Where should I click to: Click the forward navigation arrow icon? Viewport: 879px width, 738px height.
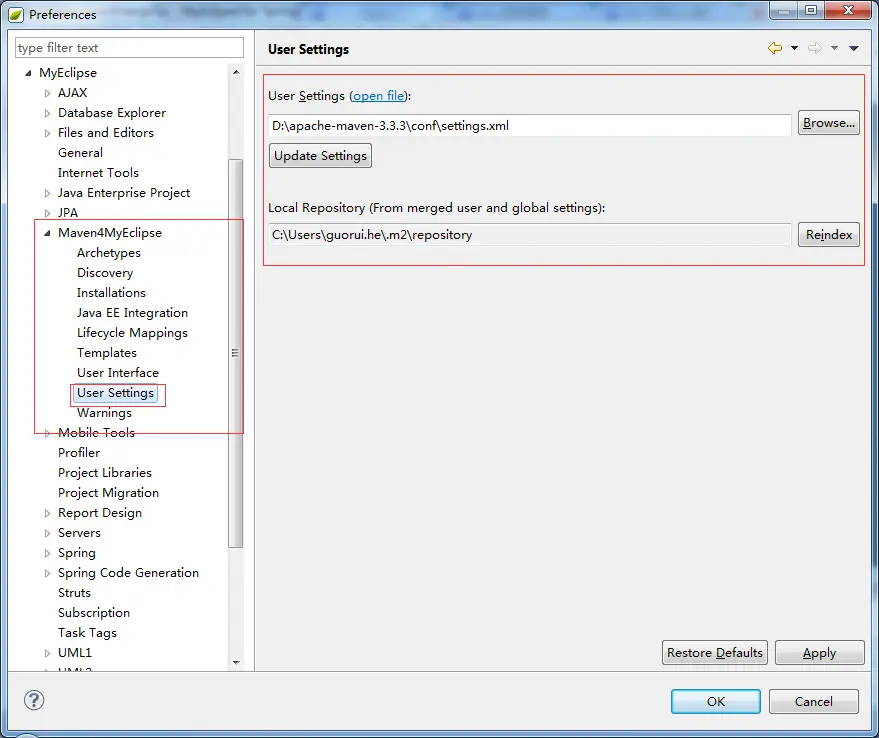coord(815,48)
